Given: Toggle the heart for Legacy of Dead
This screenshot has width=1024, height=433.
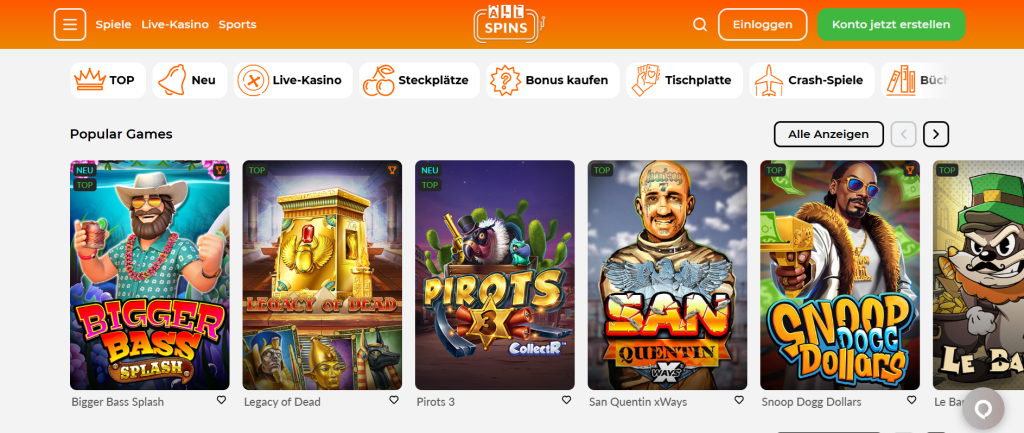Looking at the screenshot, I should click(394, 400).
